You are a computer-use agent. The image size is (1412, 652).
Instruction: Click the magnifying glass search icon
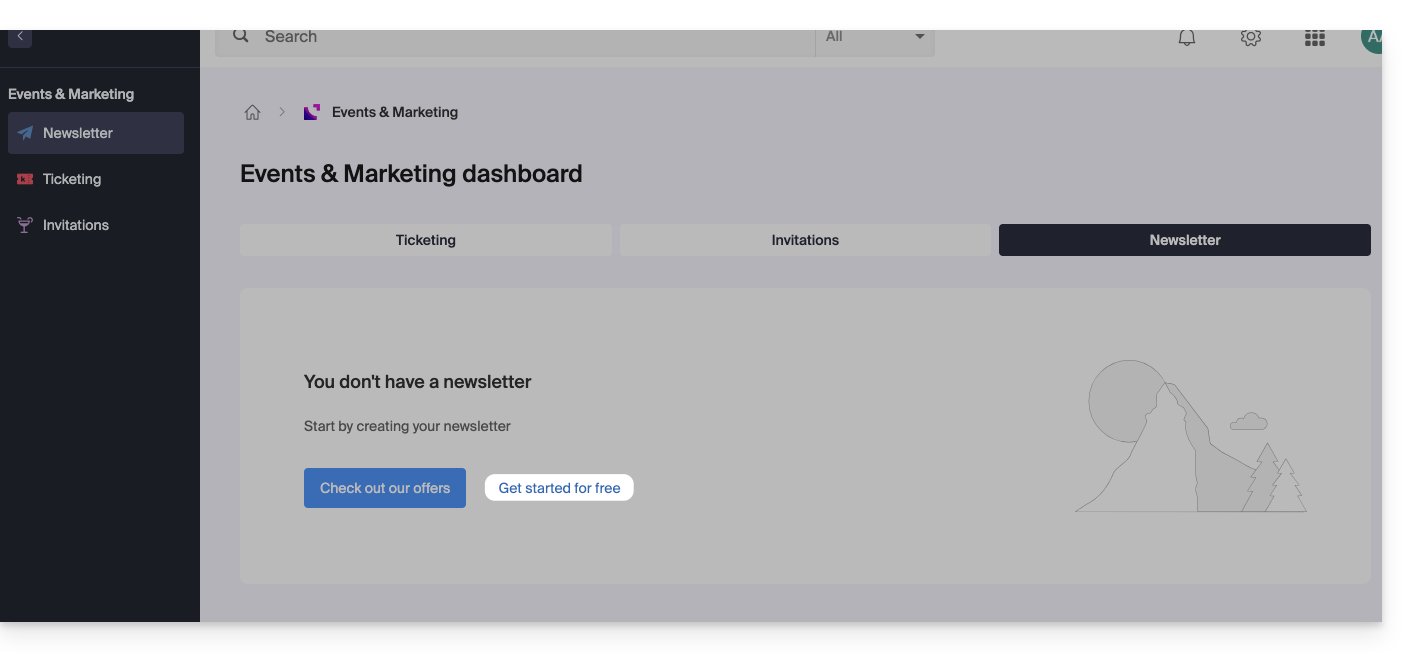point(241,36)
